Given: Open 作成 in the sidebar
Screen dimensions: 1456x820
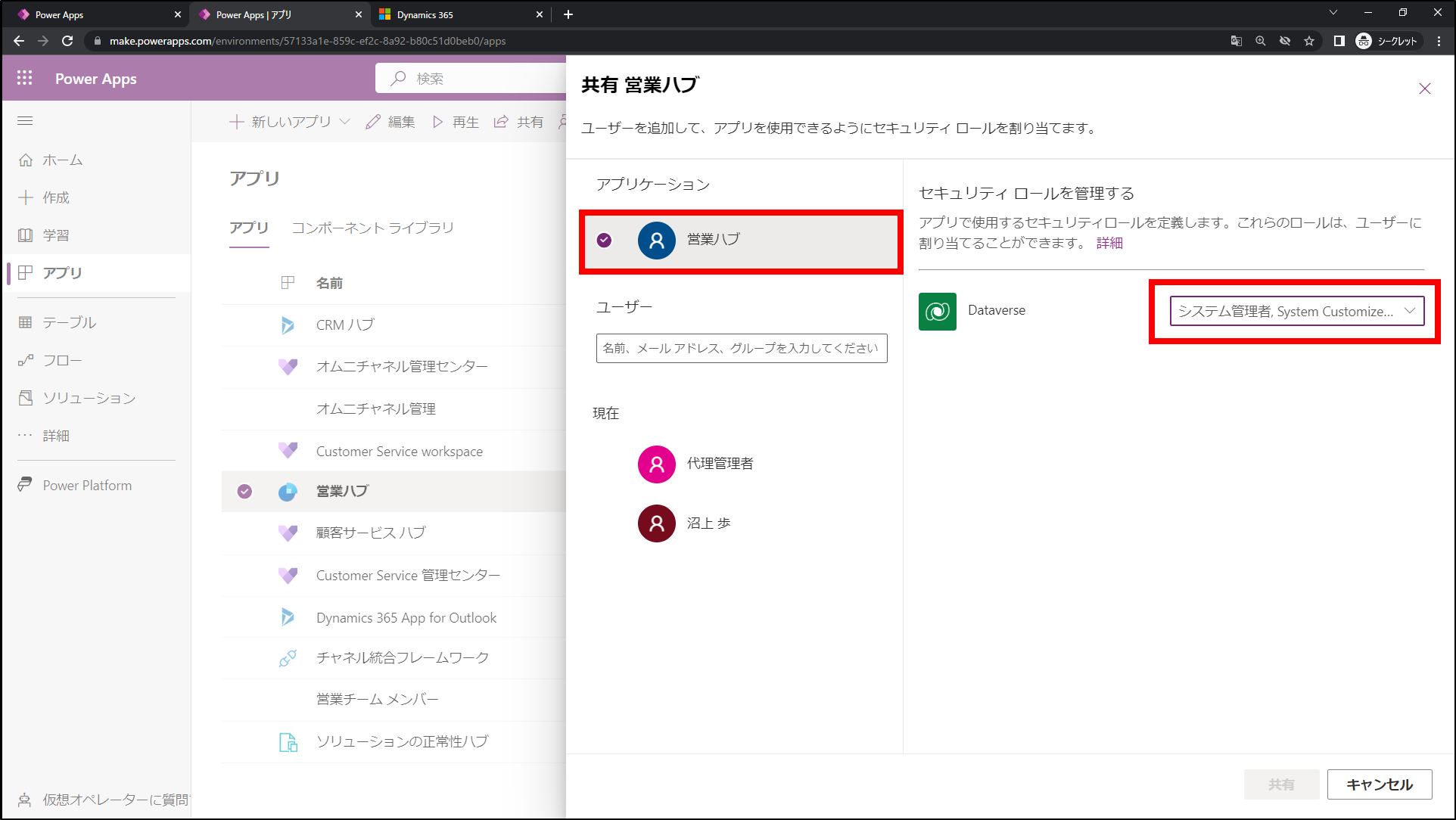Looking at the screenshot, I should 55,197.
